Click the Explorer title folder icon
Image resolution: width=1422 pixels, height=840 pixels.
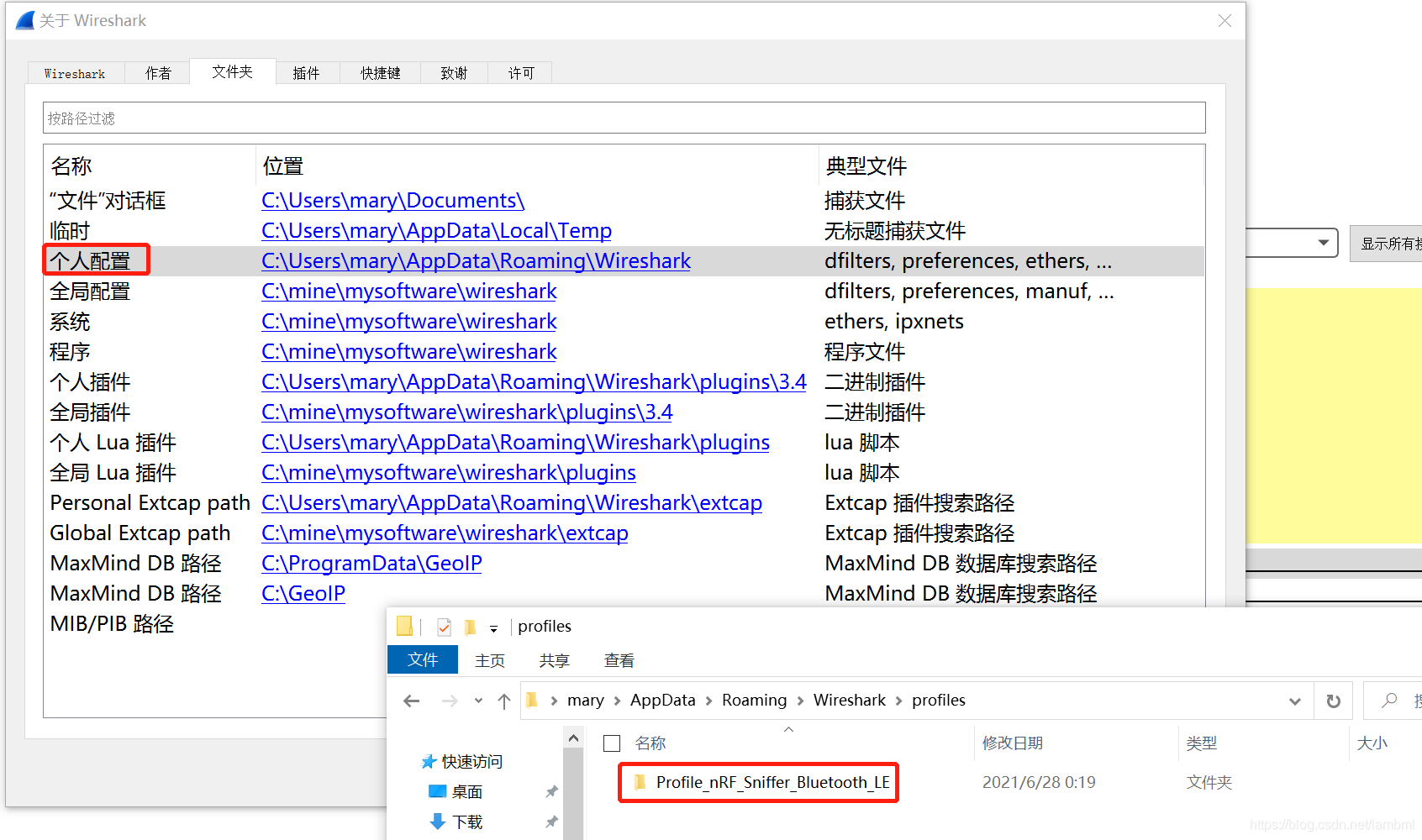pyautogui.click(x=405, y=626)
